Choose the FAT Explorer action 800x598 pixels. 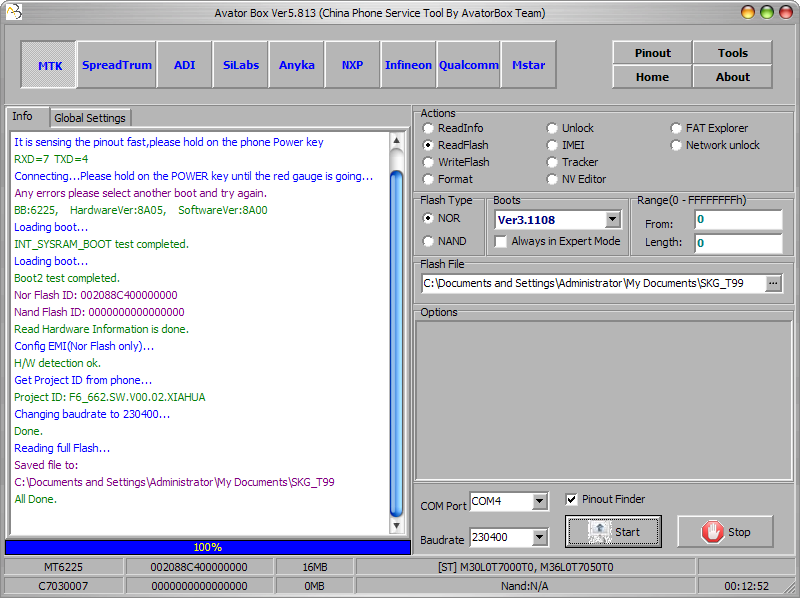point(710,128)
